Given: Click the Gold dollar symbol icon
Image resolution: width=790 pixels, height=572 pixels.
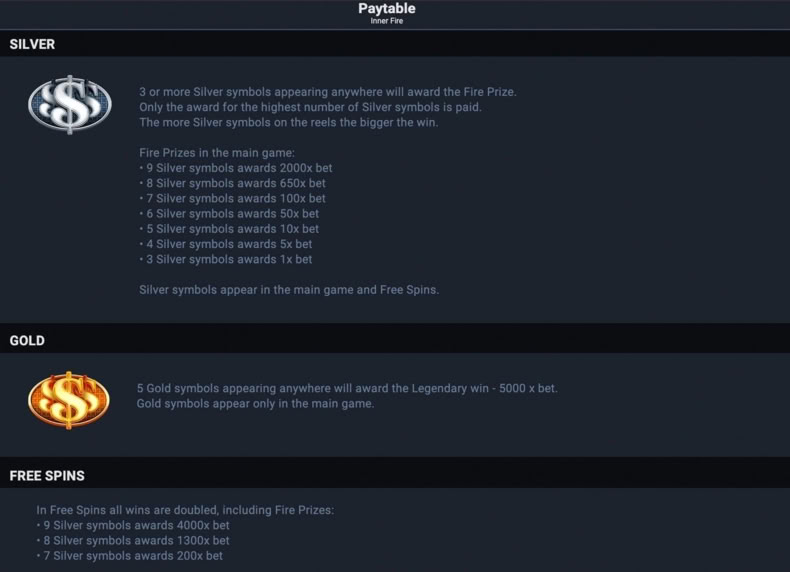Looking at the screenshot, I should (x=69, y=400).
